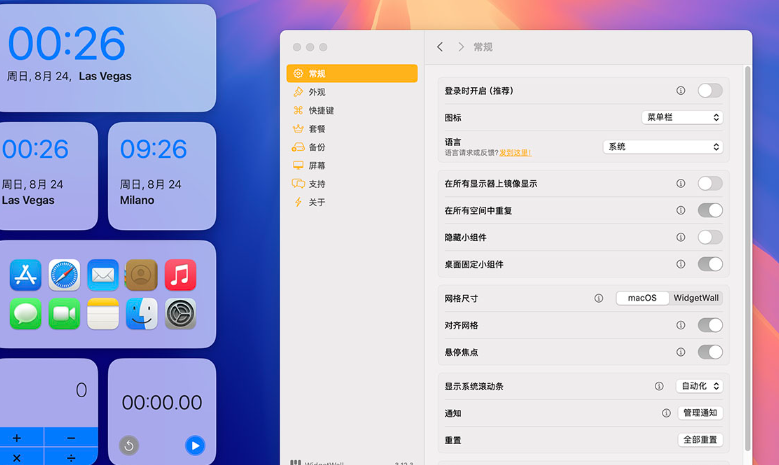
Task: Launch Safari from the app widget
Action: coord(64,275)
